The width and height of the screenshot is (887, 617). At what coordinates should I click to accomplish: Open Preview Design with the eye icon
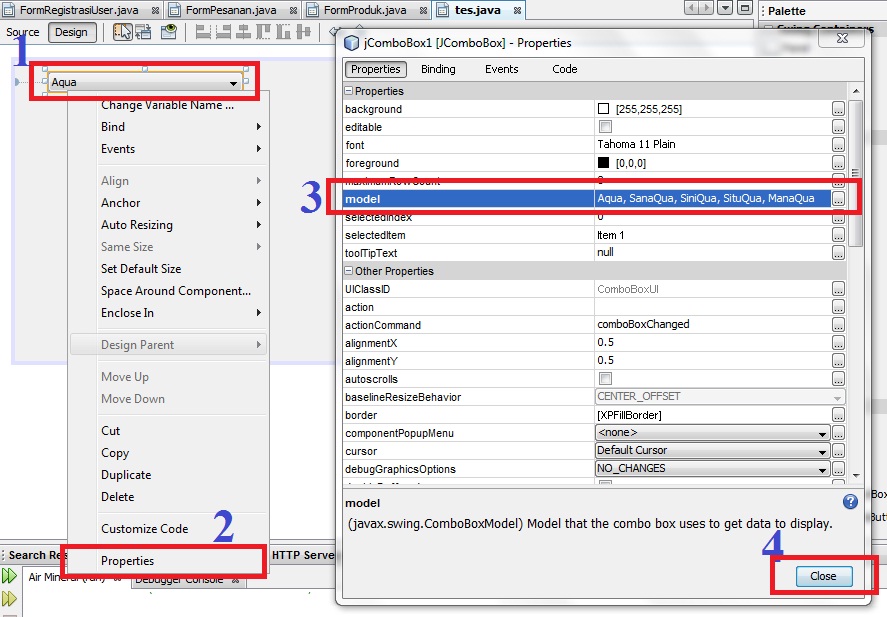[x=167, y=31]
